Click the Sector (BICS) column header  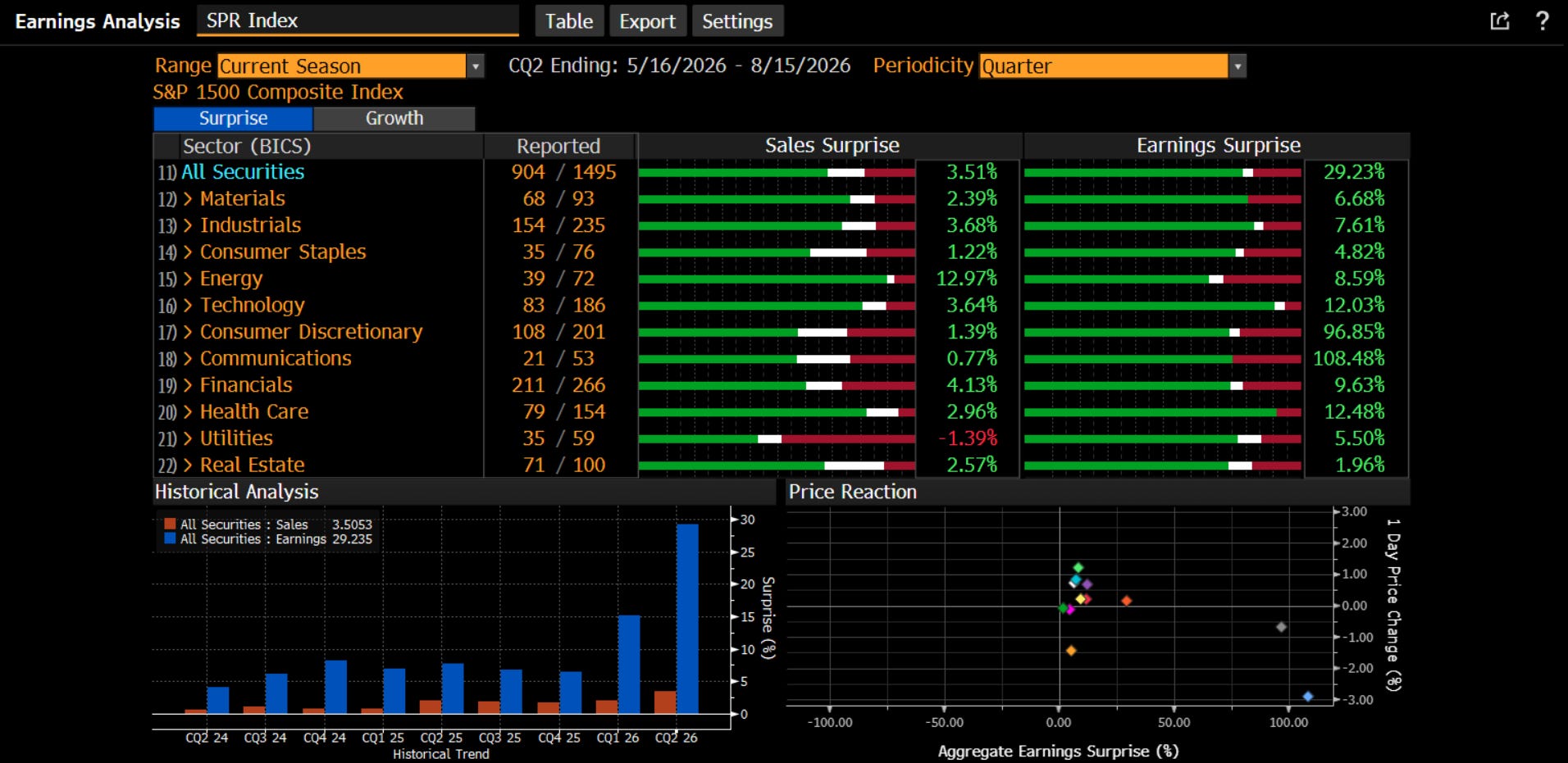(247, 146)
